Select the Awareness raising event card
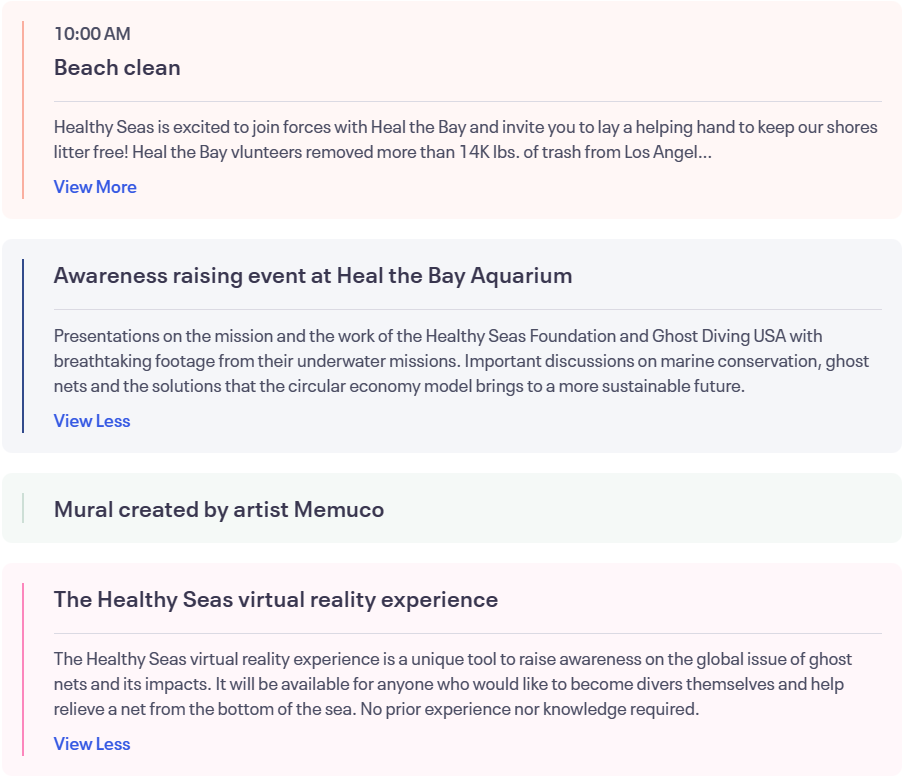This screenshot has height=777, width=906. pyautogui.click(x=452, y=340)
